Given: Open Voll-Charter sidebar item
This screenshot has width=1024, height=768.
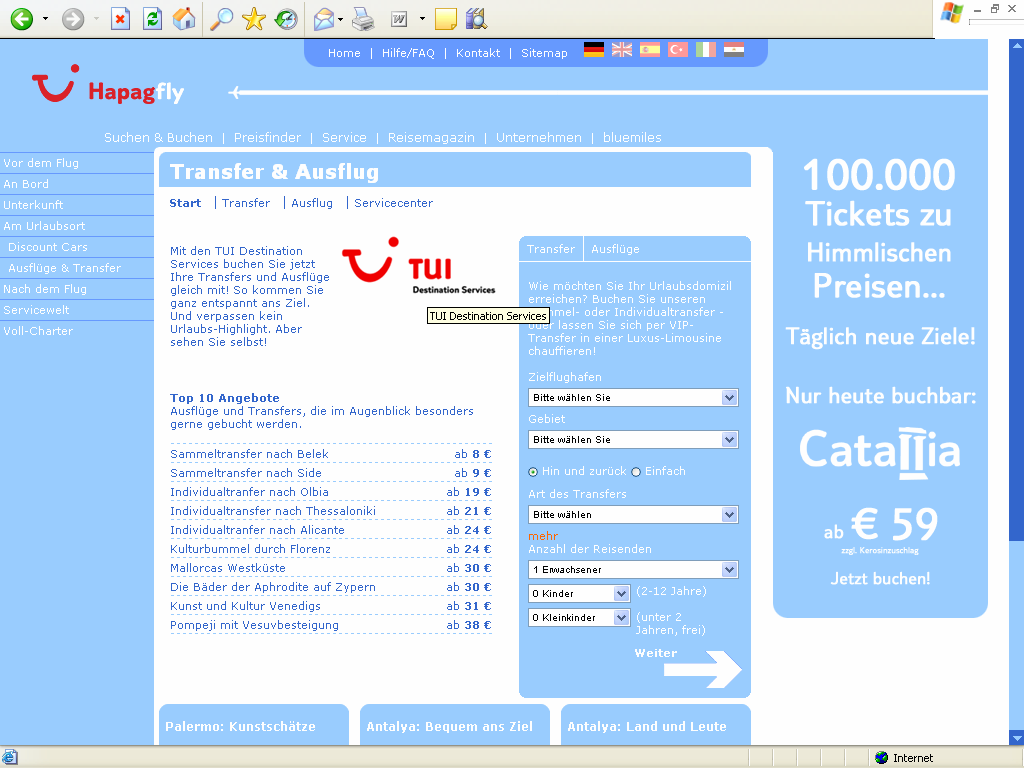Looking at the screenshot, I should (x=38, y=331).
